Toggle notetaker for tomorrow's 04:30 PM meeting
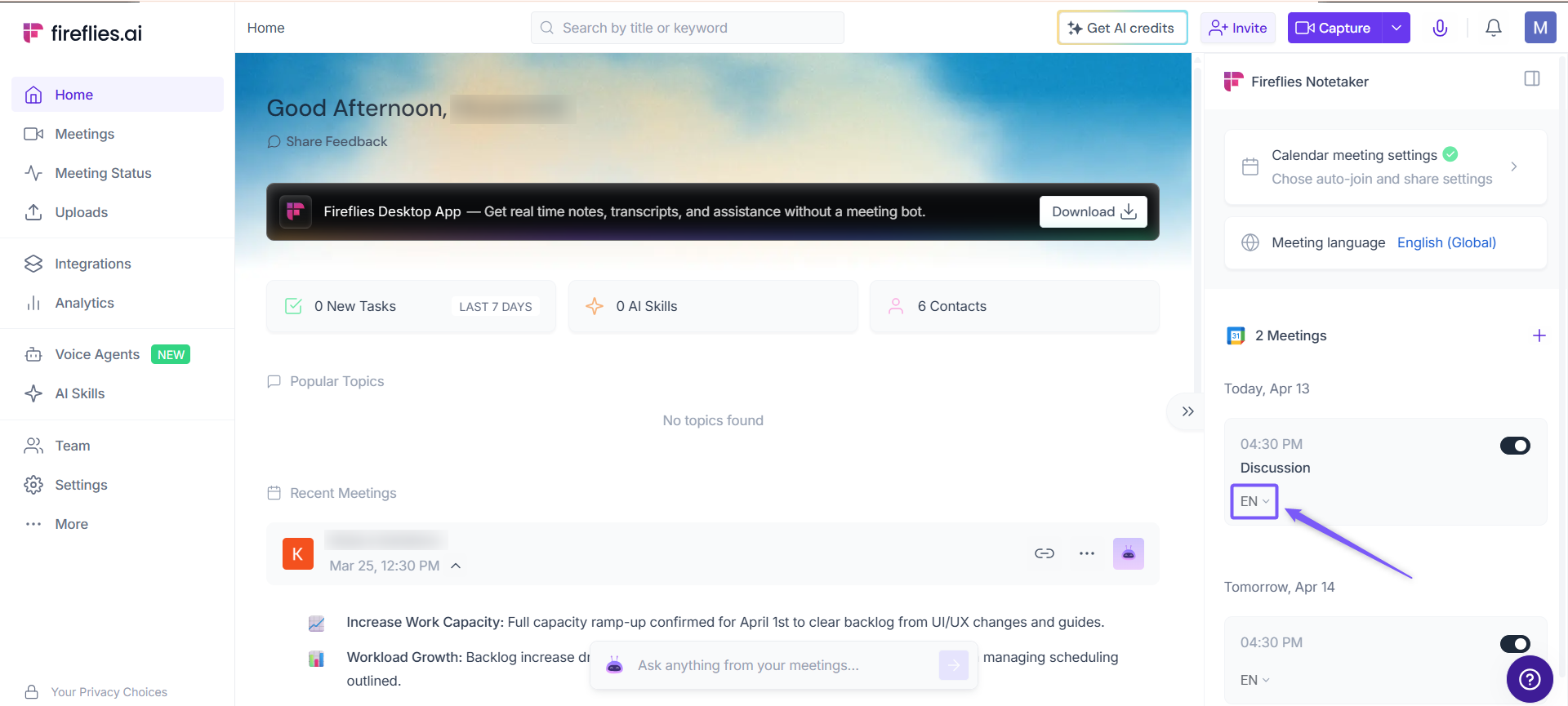The image size is (1568, 706). click(x=1515, y=644)
